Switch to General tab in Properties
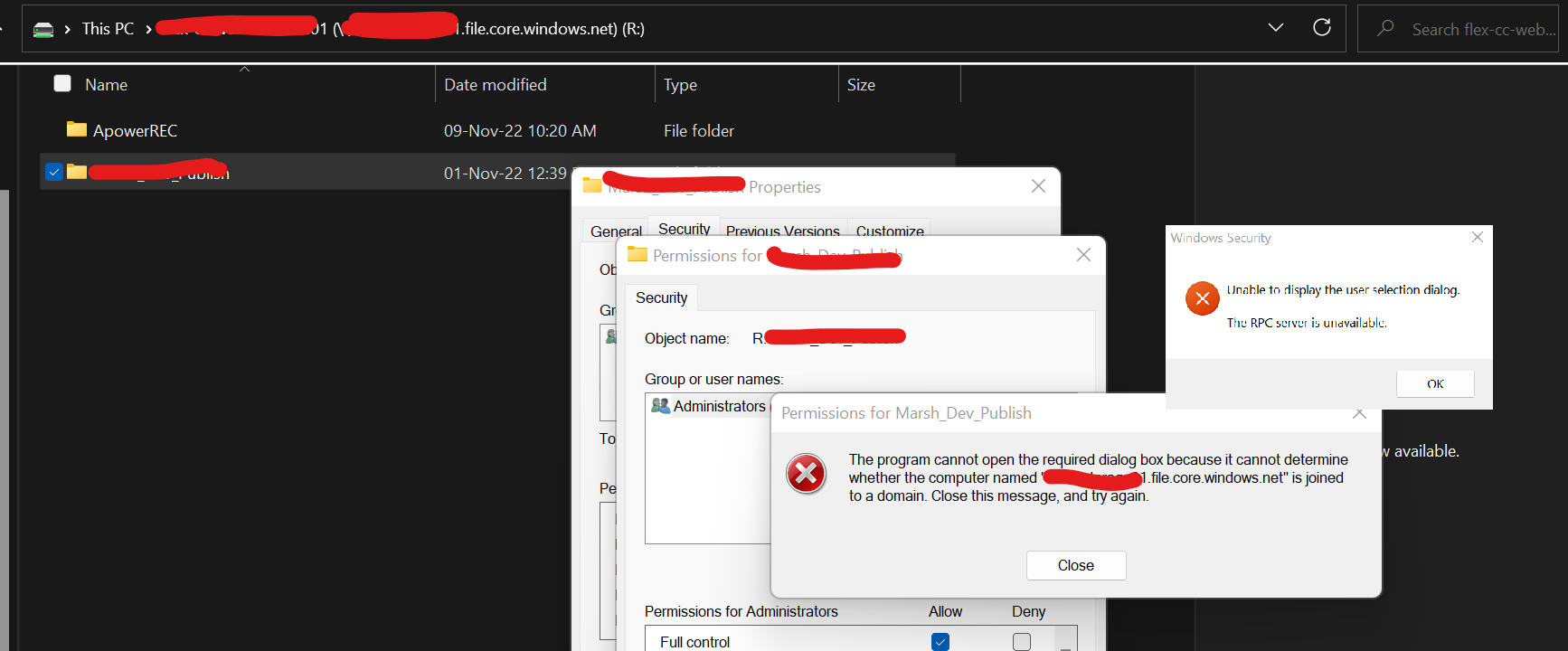 pos(616,231)
